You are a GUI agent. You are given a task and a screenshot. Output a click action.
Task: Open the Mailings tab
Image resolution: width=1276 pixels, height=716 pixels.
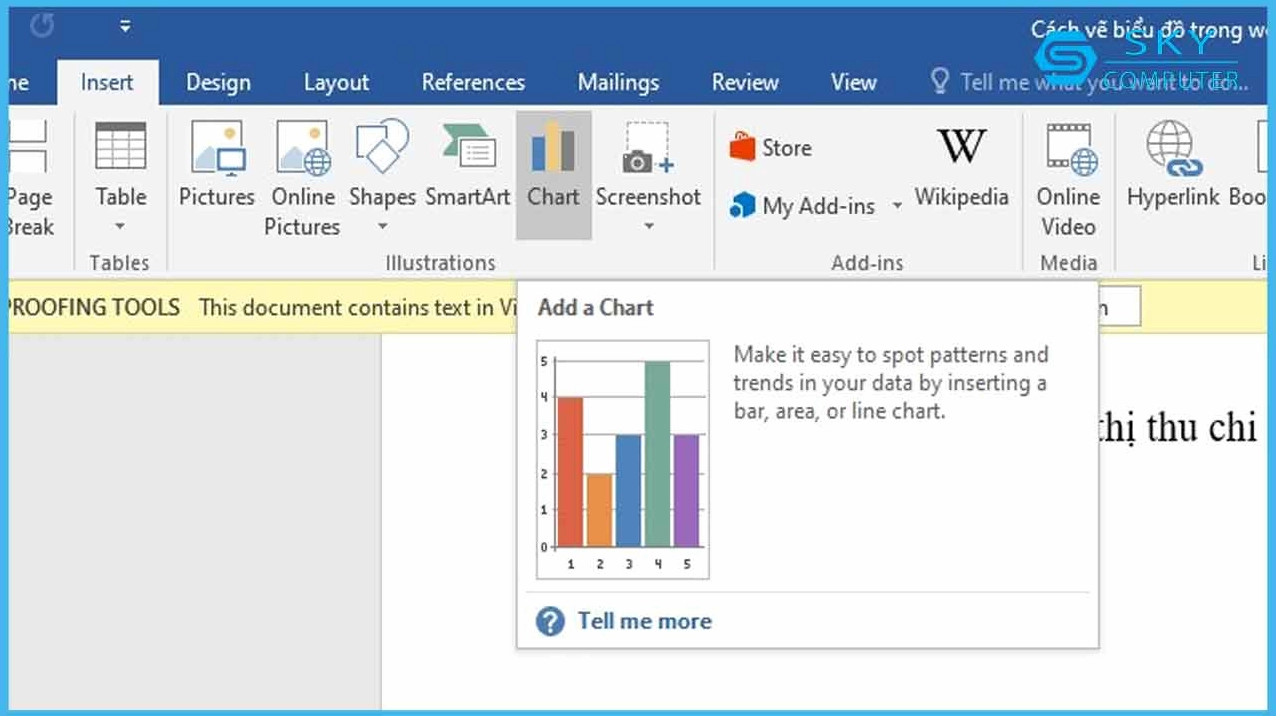[618, 82]
